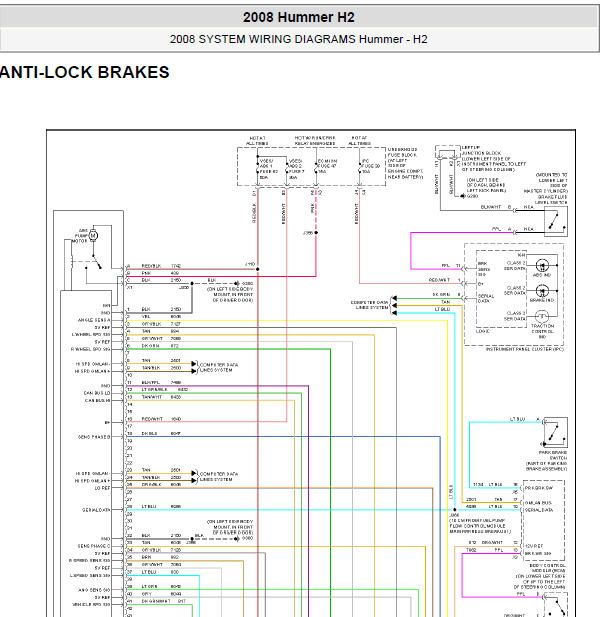Click the 'SENS PHASE B' pin label
The height and width of the screenshot is (617, 602).
click(94, 437)
